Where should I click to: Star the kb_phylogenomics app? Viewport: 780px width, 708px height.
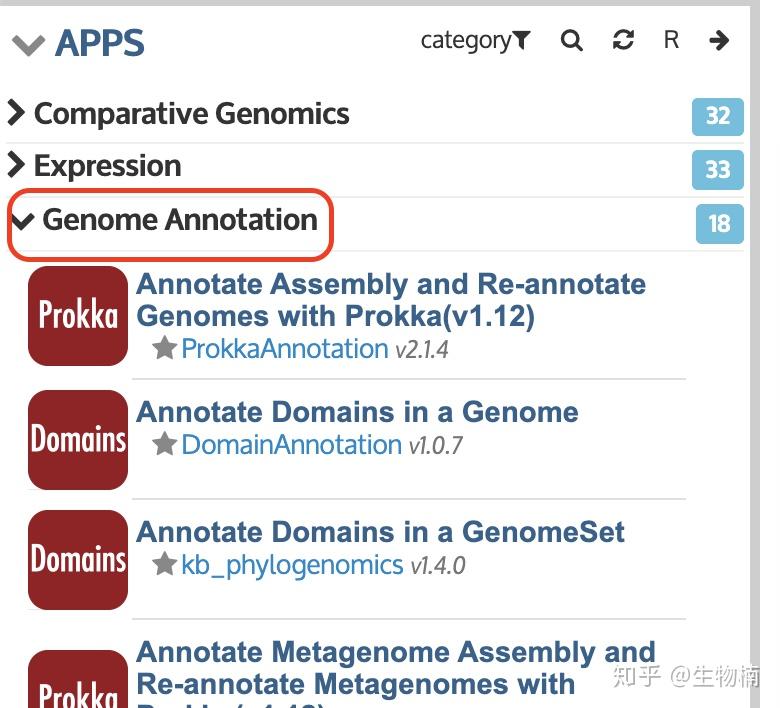(x=165, y=565)
